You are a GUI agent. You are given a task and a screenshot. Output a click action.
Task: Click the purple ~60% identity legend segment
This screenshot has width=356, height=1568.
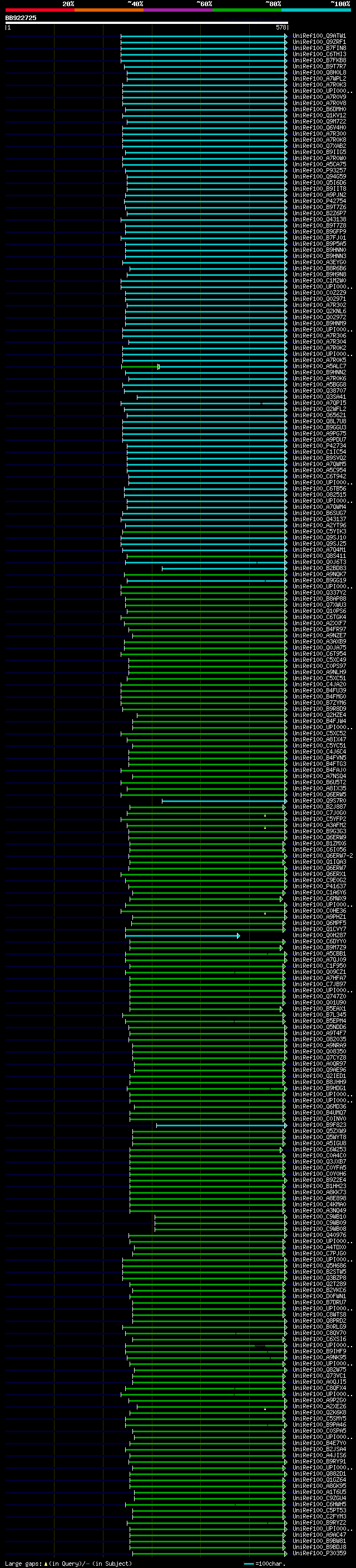[177, 10]
